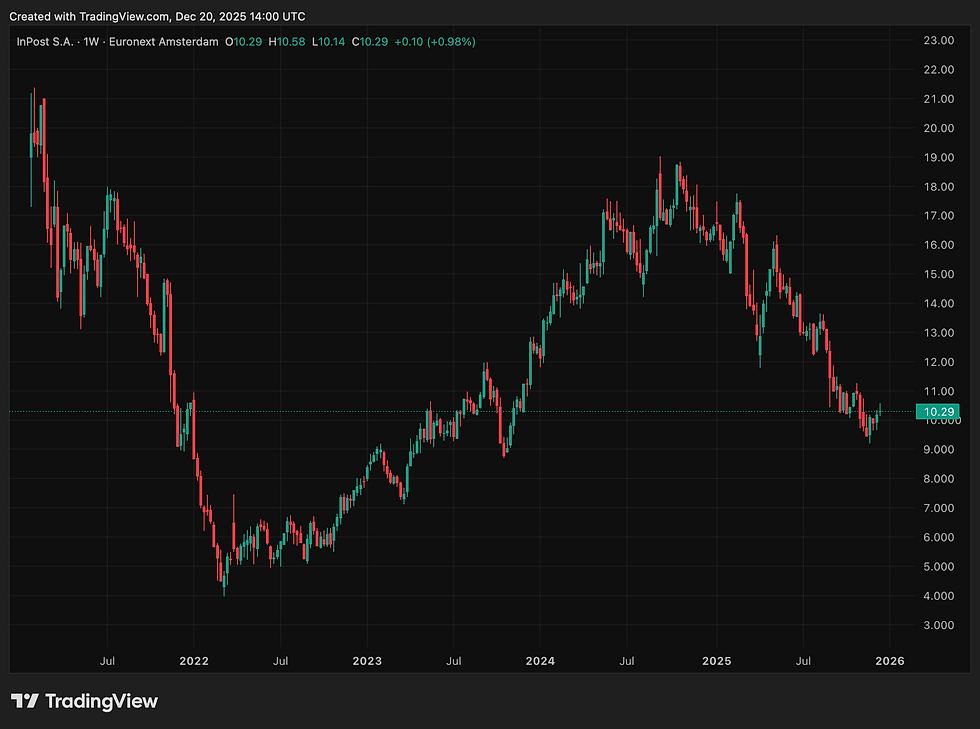
Task: Click the change value +0.10 (+0.98%)
Action: pos(435,42)
